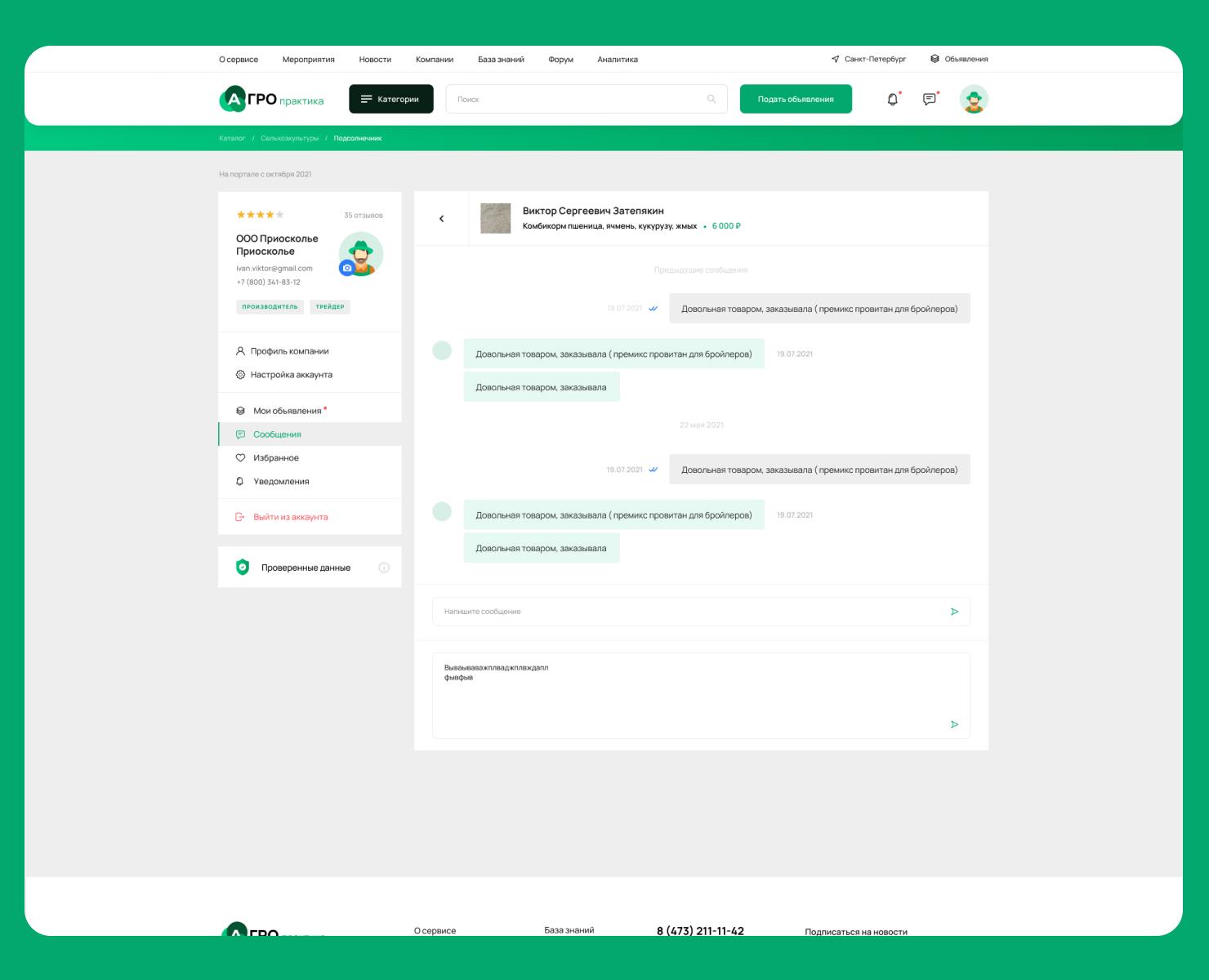
Task: Click the search magnifier icon
Action: click(x=711, y=99)
